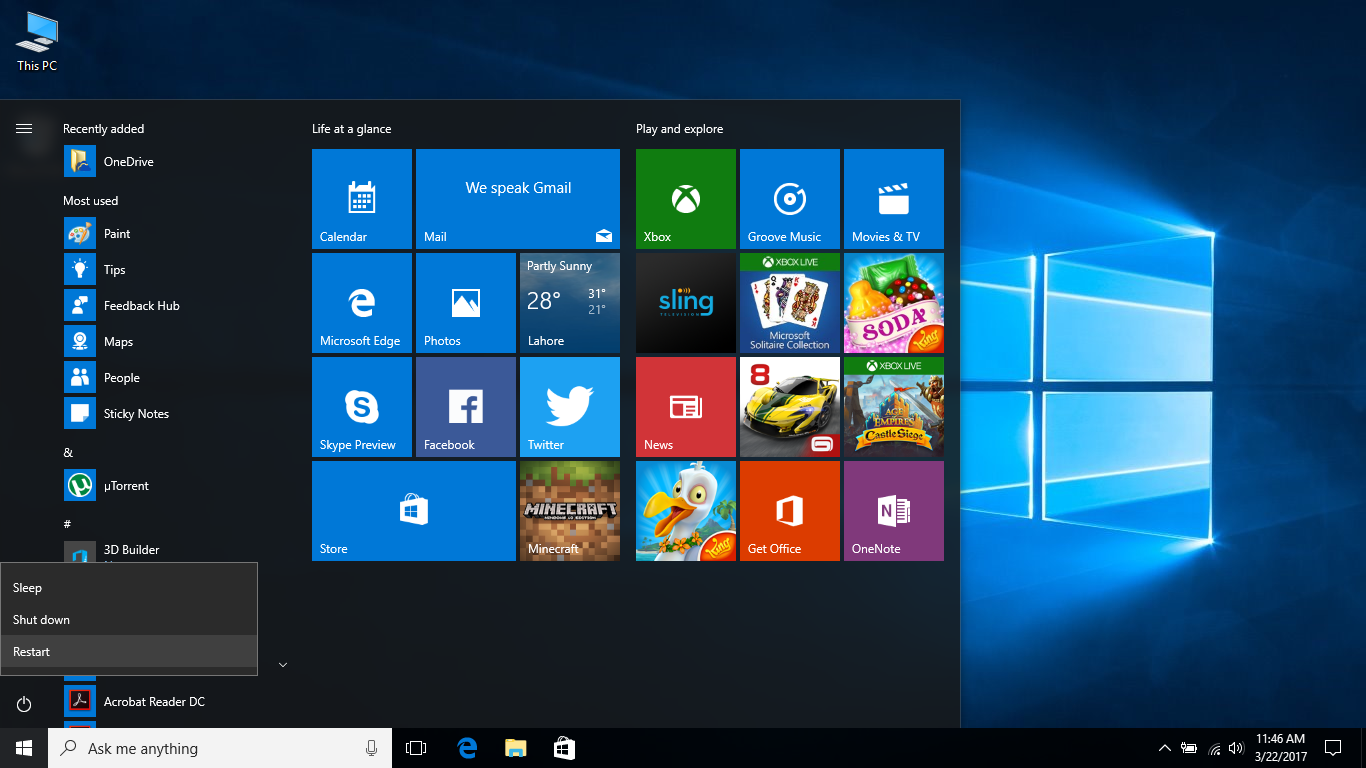This screenshot has width=1366, height=768.
Task: Open the taskbar clock and date
Action: tap(1281, 748)
